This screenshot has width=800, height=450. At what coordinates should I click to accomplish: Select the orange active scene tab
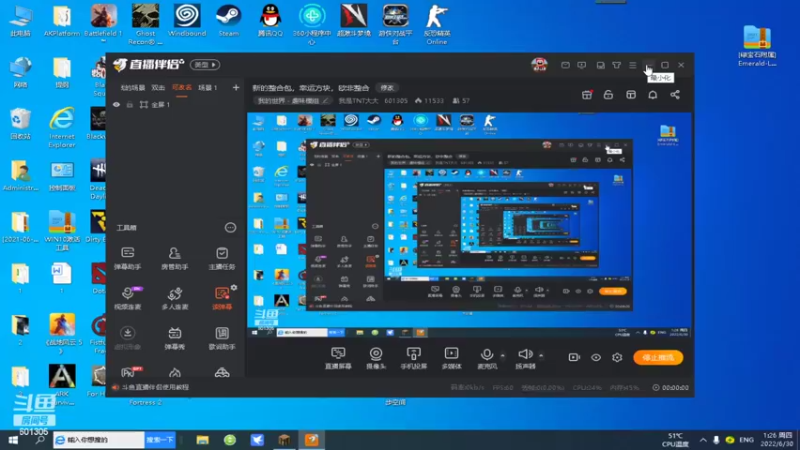(182, 88)
